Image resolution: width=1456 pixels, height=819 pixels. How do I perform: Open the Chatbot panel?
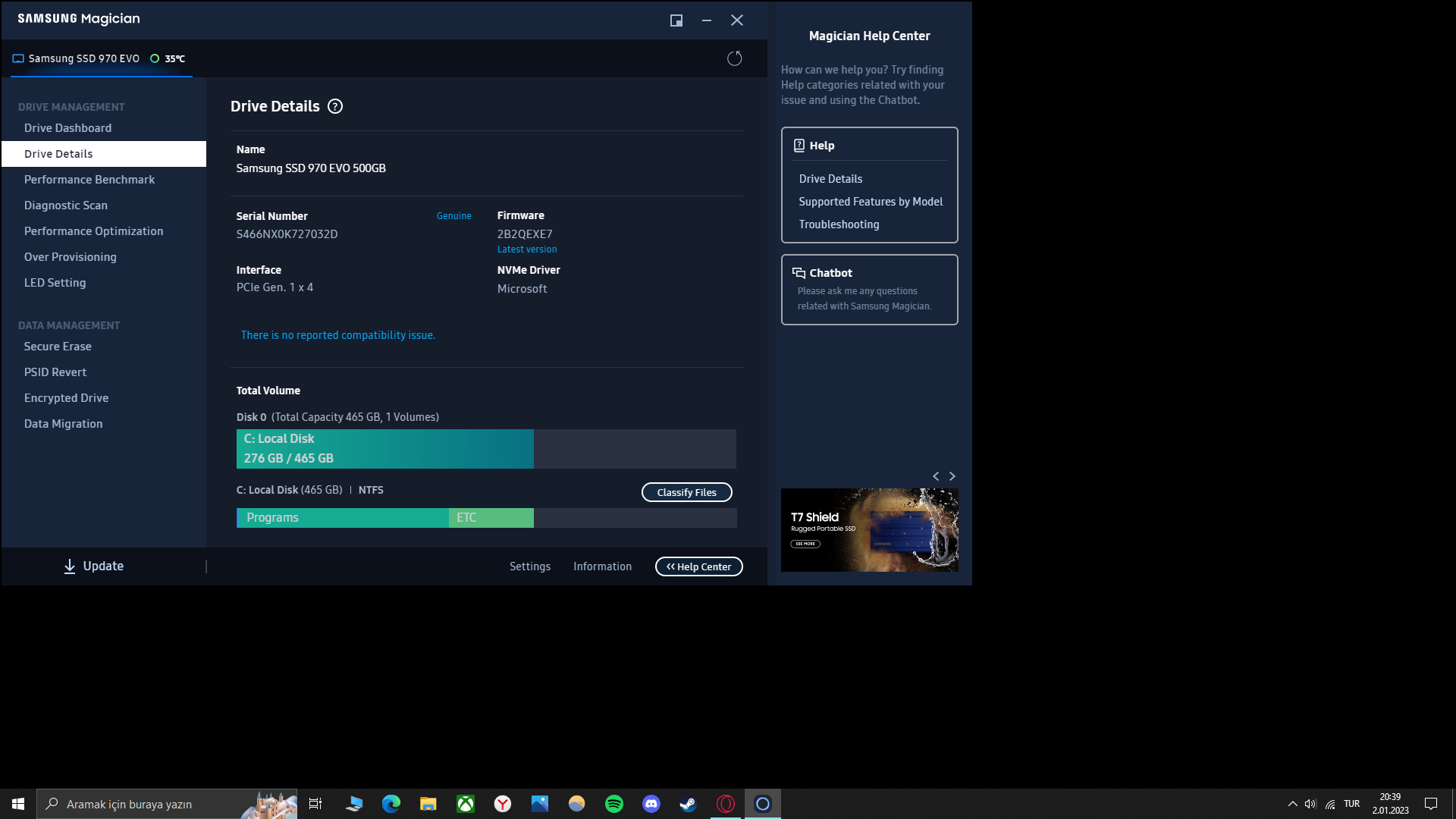click(x=869, y=289)
